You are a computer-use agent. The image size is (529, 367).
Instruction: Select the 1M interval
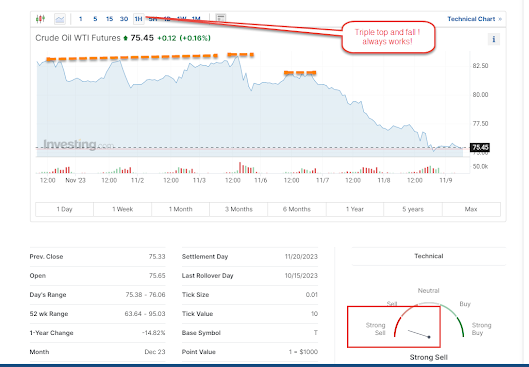196,19
